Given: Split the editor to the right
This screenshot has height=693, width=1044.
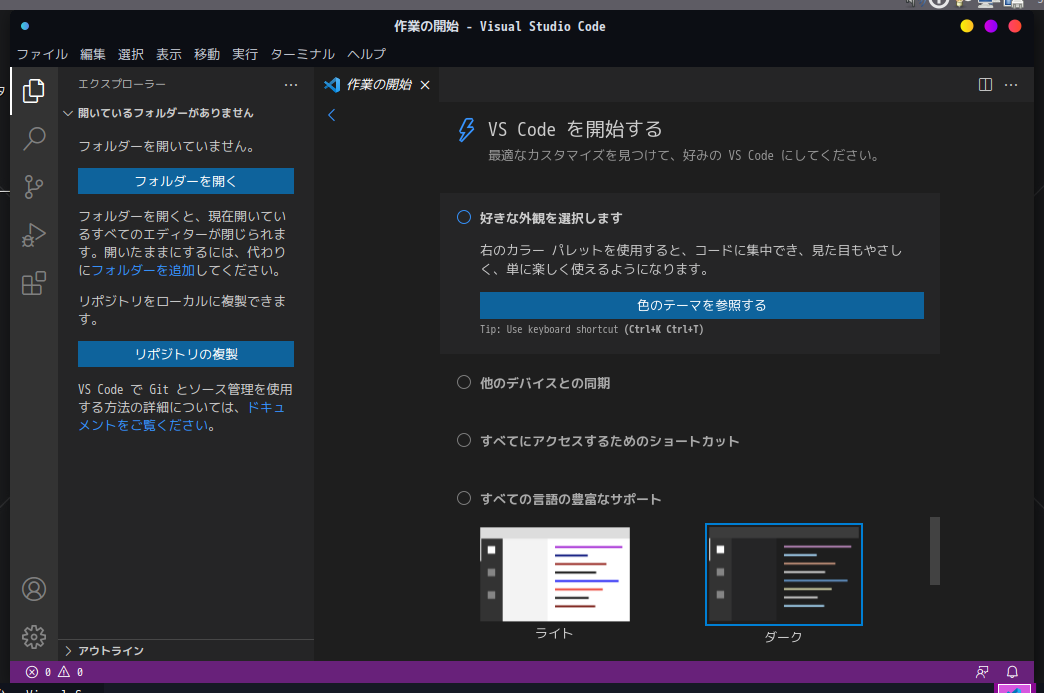Looking at the screenshot, I should pyautogui.click(x=985, y=85).
